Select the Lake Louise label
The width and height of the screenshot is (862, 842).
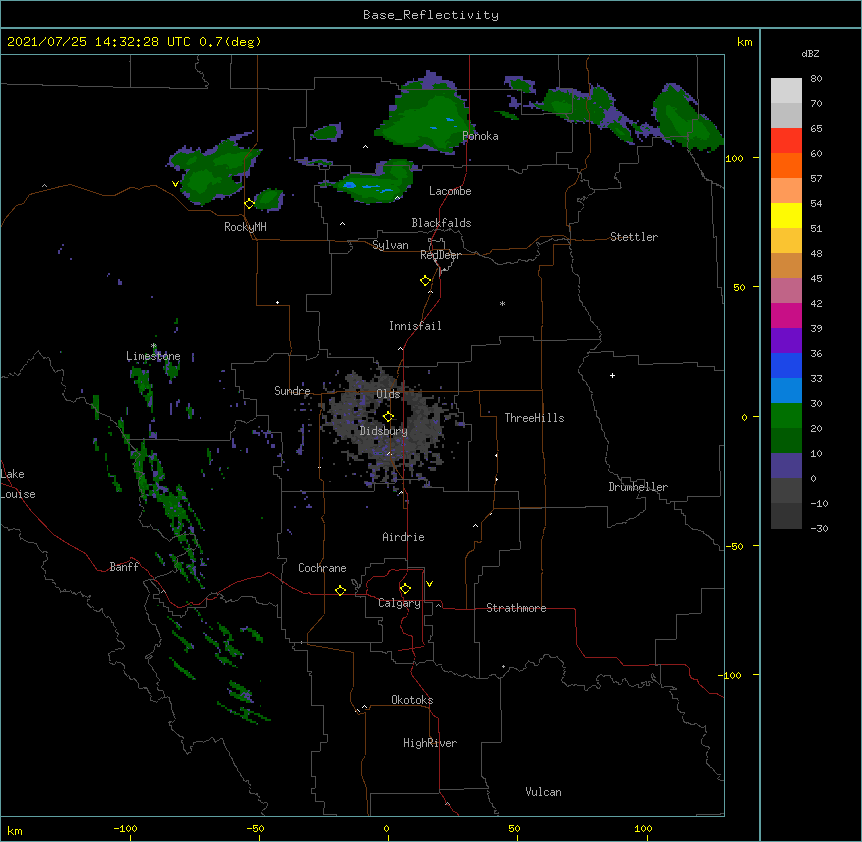(x=18, y=484)
